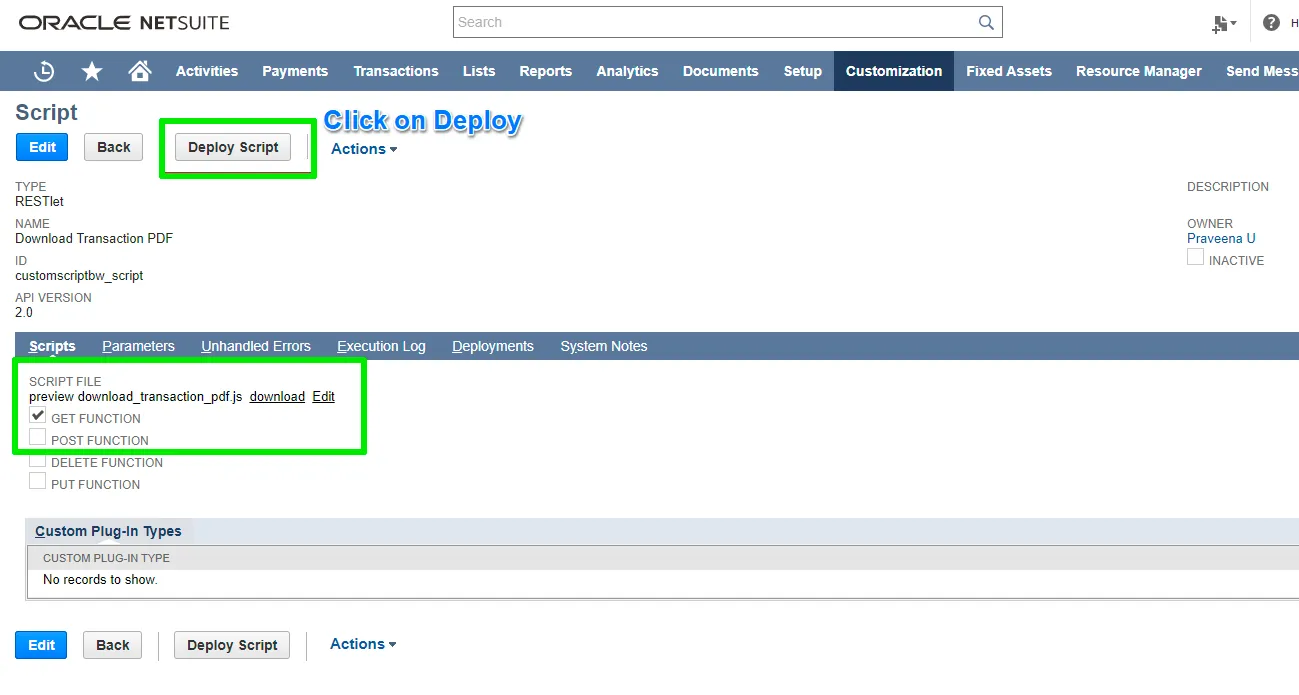Click the script file download link
The image size is (1299, 695).
(x=277, y=397)
